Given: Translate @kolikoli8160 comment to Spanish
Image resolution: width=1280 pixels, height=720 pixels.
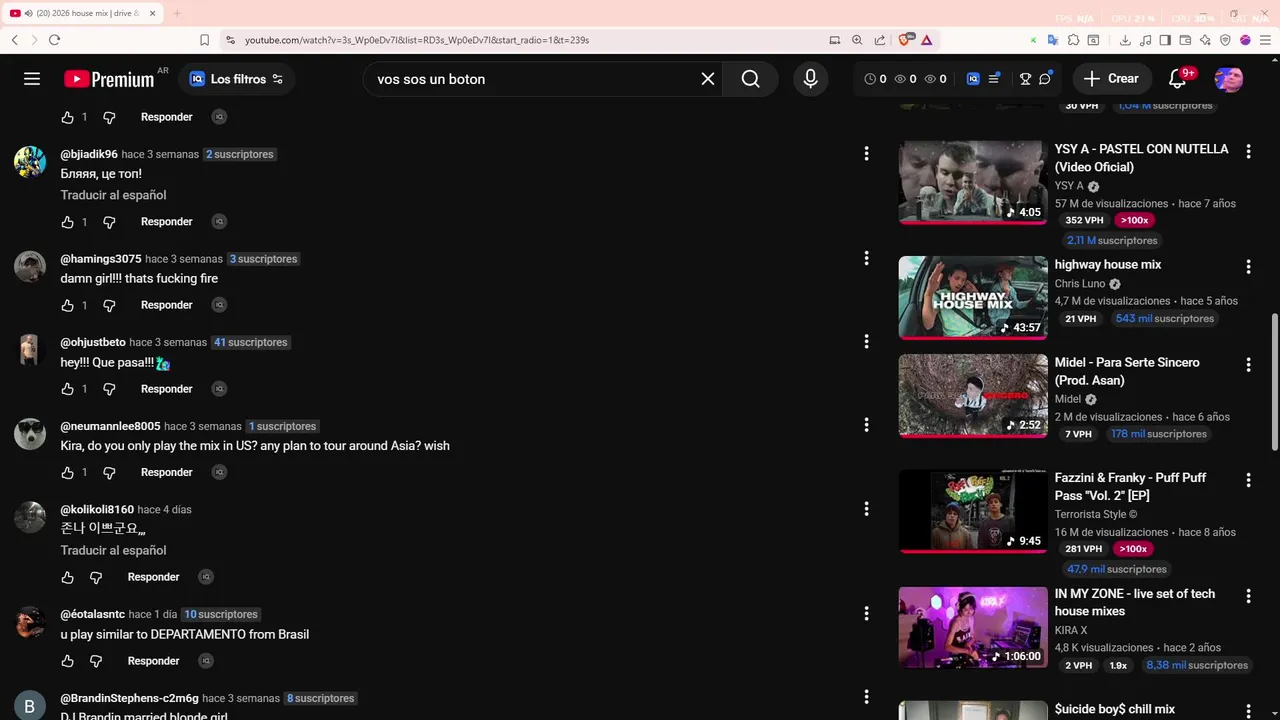Looking at the screenshot, I should pyautogui.click(x=113, y=550).
